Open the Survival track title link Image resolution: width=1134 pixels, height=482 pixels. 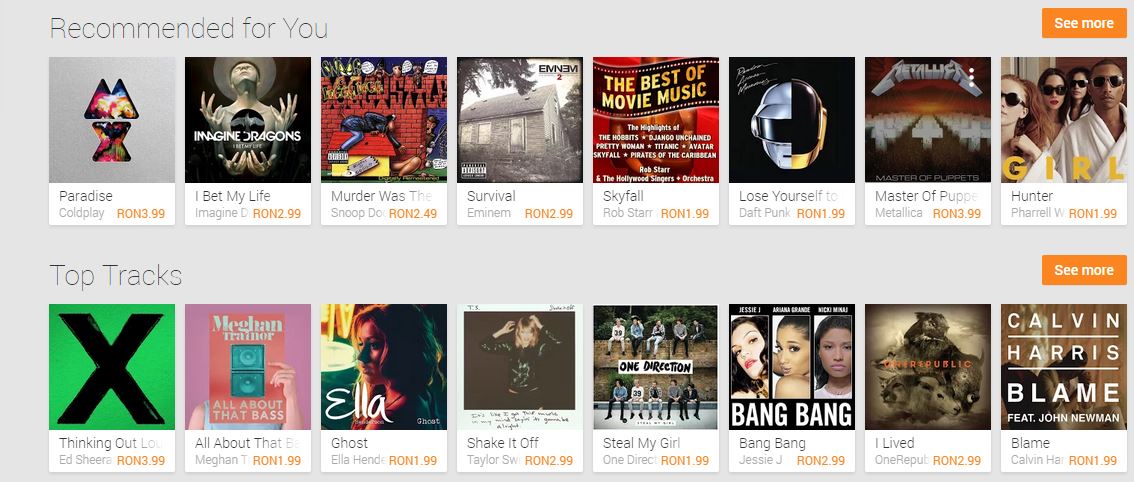(x=491, y=196)
